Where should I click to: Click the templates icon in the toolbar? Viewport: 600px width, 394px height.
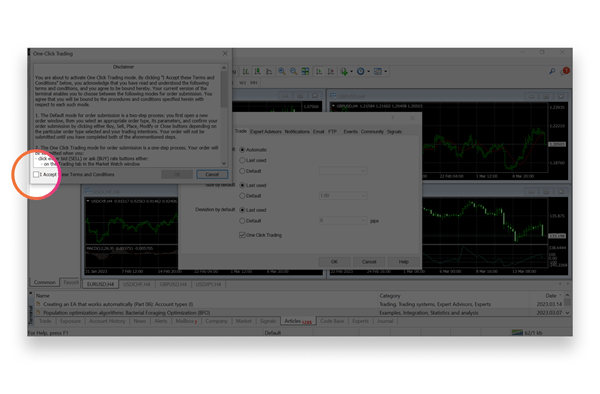point(378,72)
